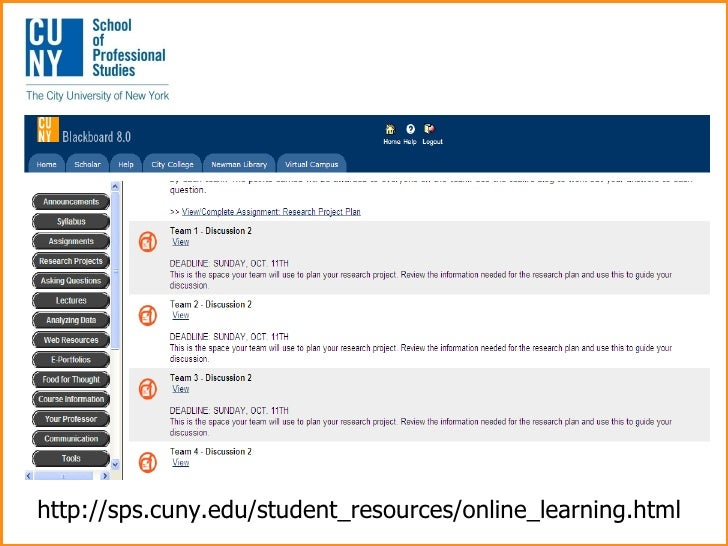Click the CUNY Blackboard 8.0 logo
Image resolution: width=728 pixels, height=546 pixels.
(84, 130)
